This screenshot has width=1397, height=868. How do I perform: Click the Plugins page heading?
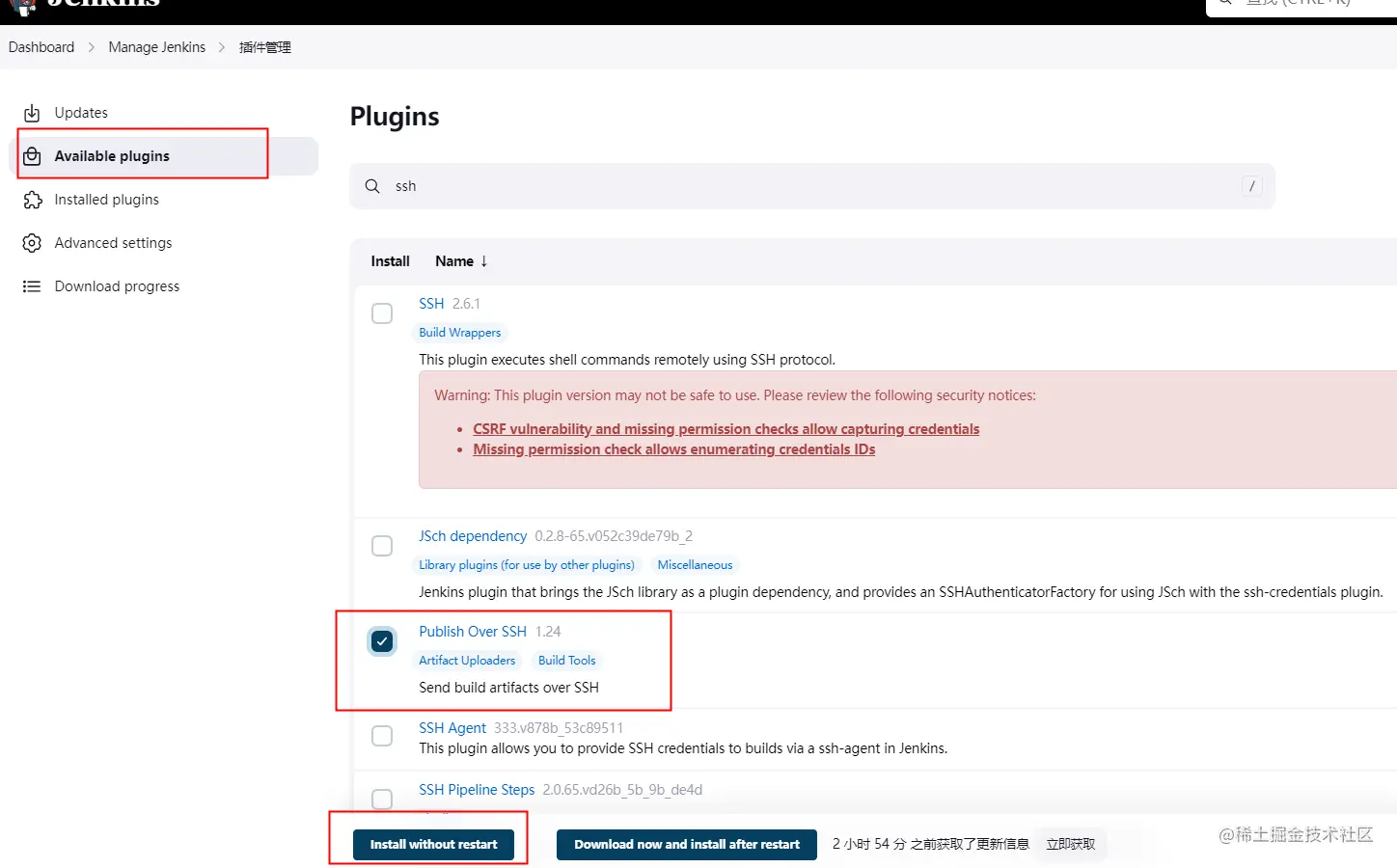(x=395, y=117)
